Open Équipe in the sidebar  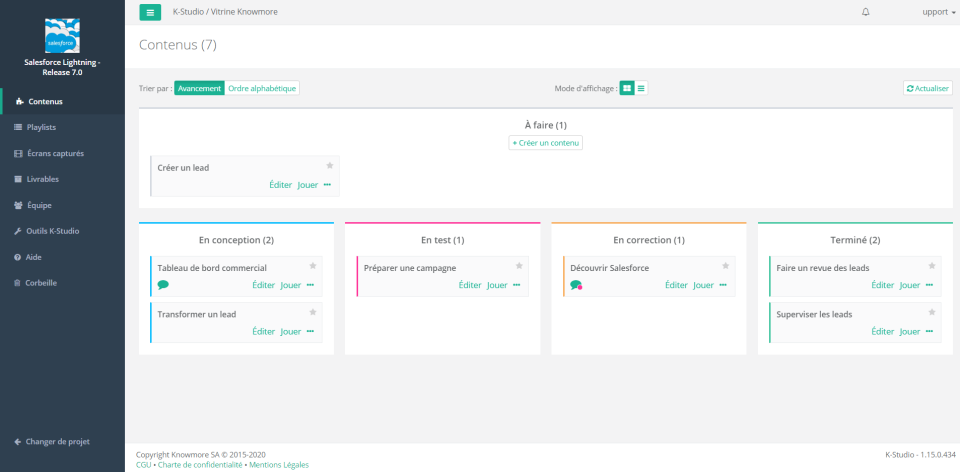(x=62, y=205)
